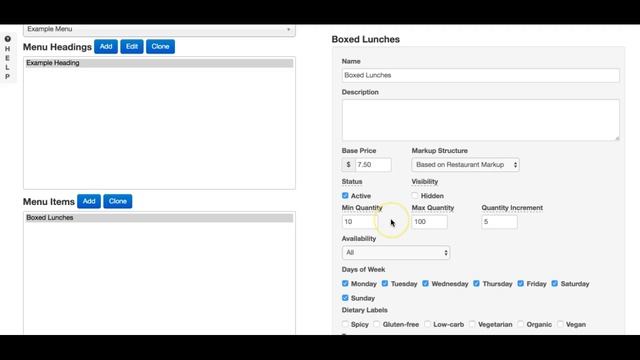Image resolution: width=640 pixels, height=360 pixels.
Task: Uncheck the Thursday checkbox
Action: (476, 283)
